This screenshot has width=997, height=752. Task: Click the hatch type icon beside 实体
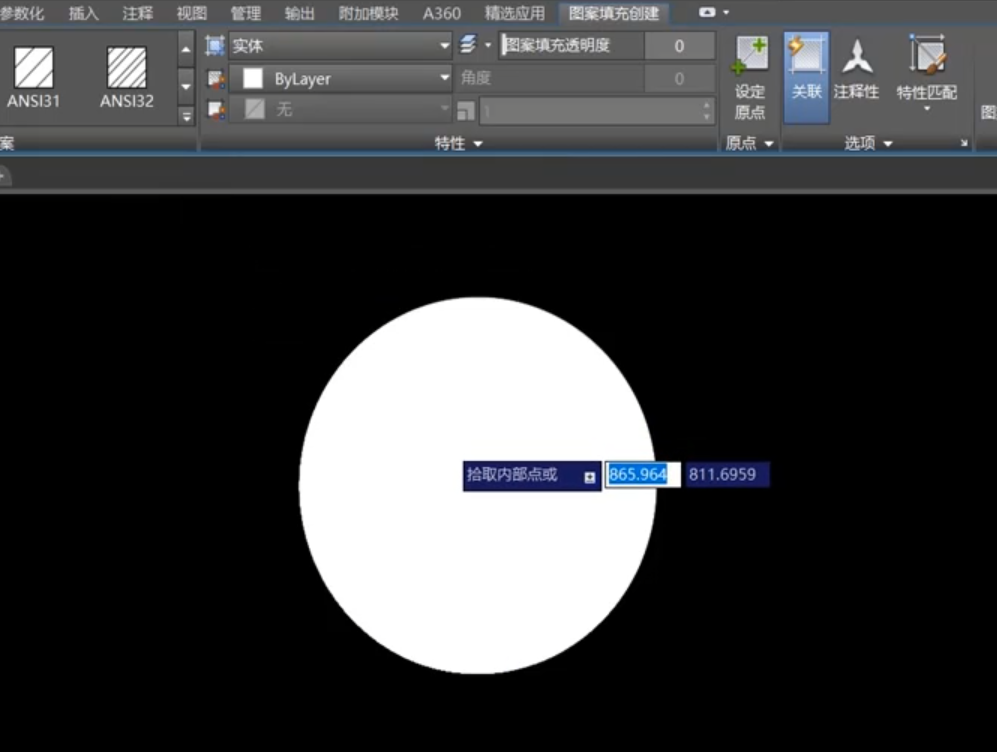click(215, 46)
